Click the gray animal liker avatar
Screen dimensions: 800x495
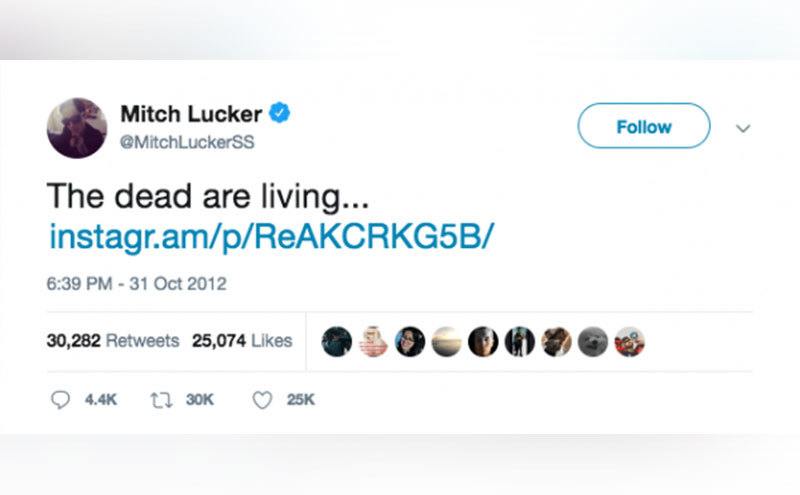(593, 342)
